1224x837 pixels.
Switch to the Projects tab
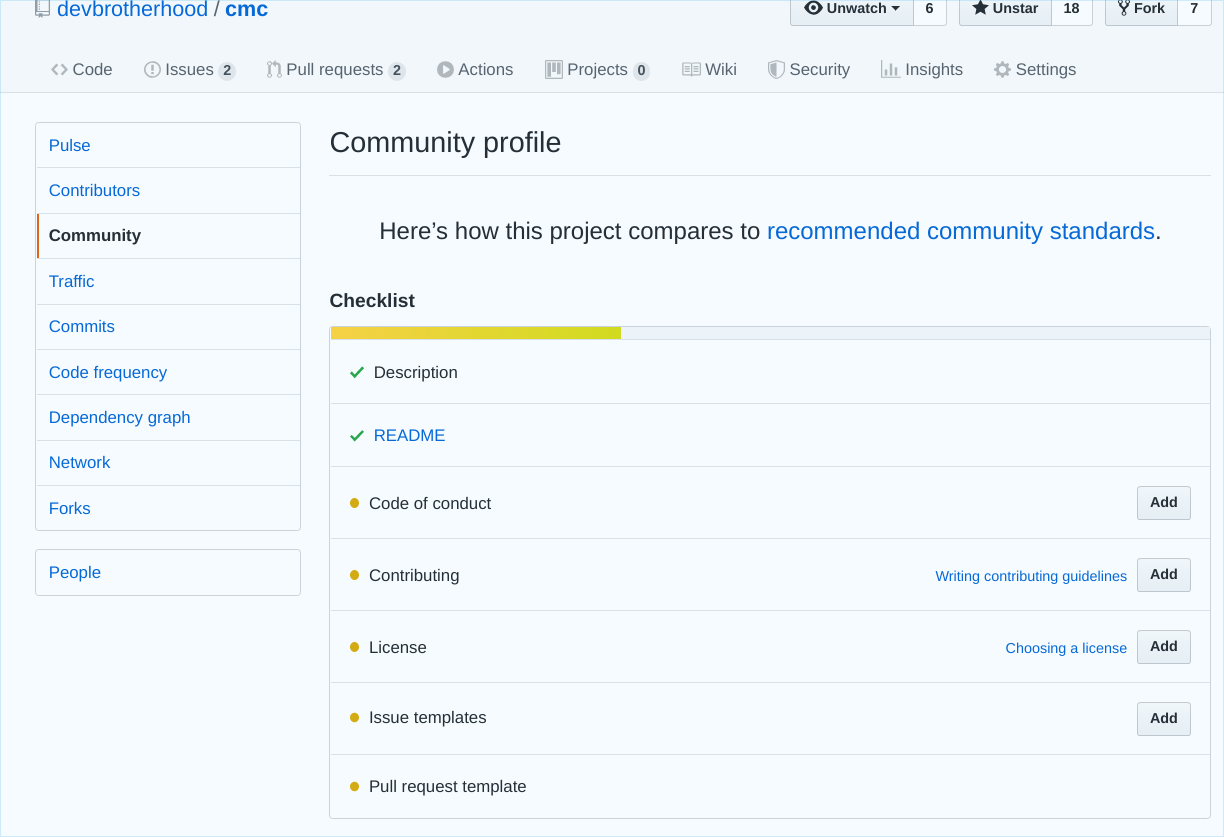pyautogui.click(x=598, y=70)
